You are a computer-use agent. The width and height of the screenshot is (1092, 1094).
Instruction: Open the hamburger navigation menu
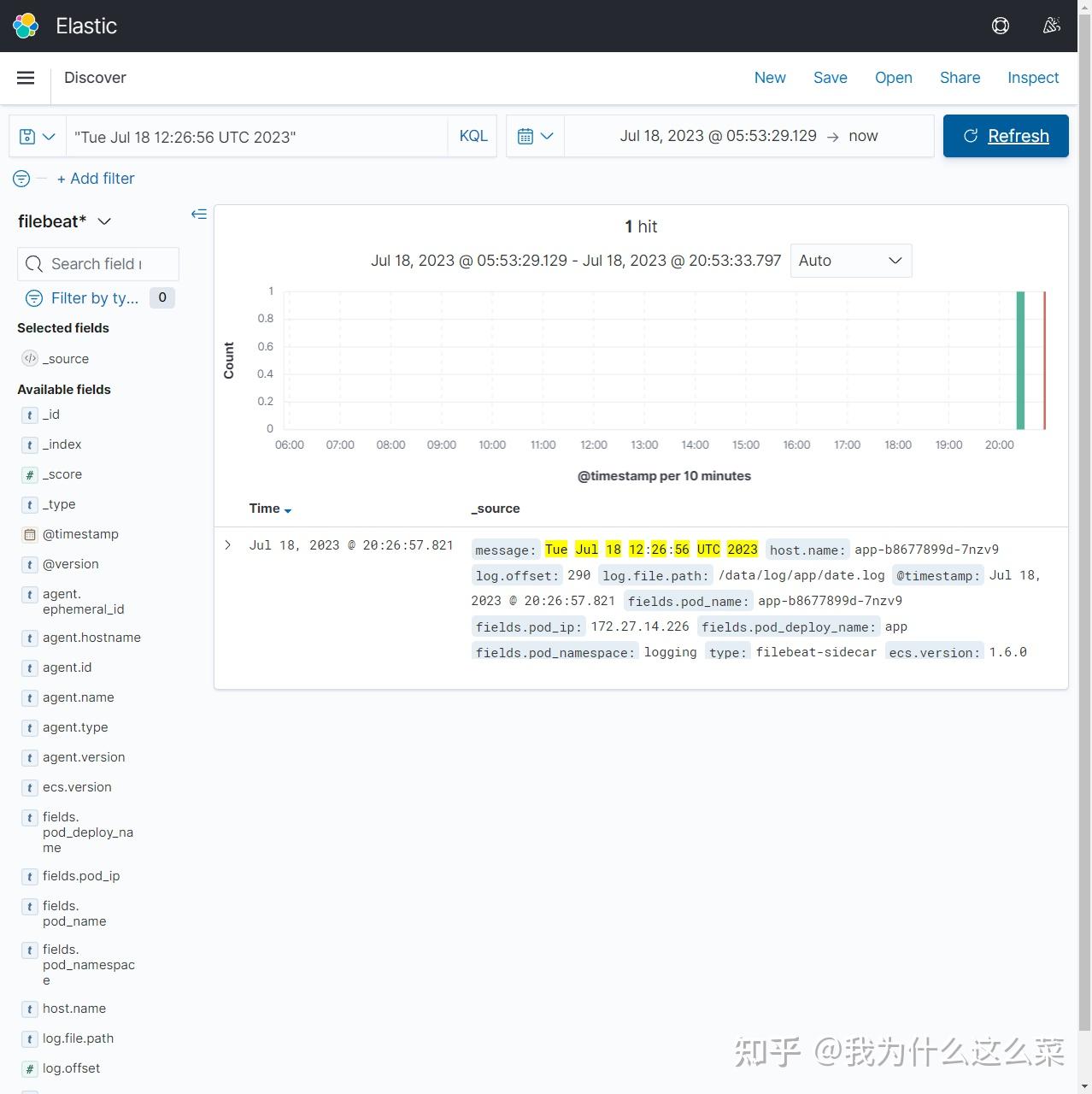25,78
